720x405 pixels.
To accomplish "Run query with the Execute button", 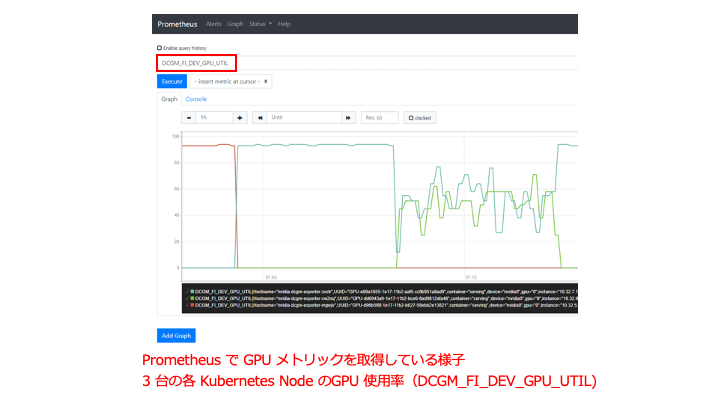I will 172,81.
